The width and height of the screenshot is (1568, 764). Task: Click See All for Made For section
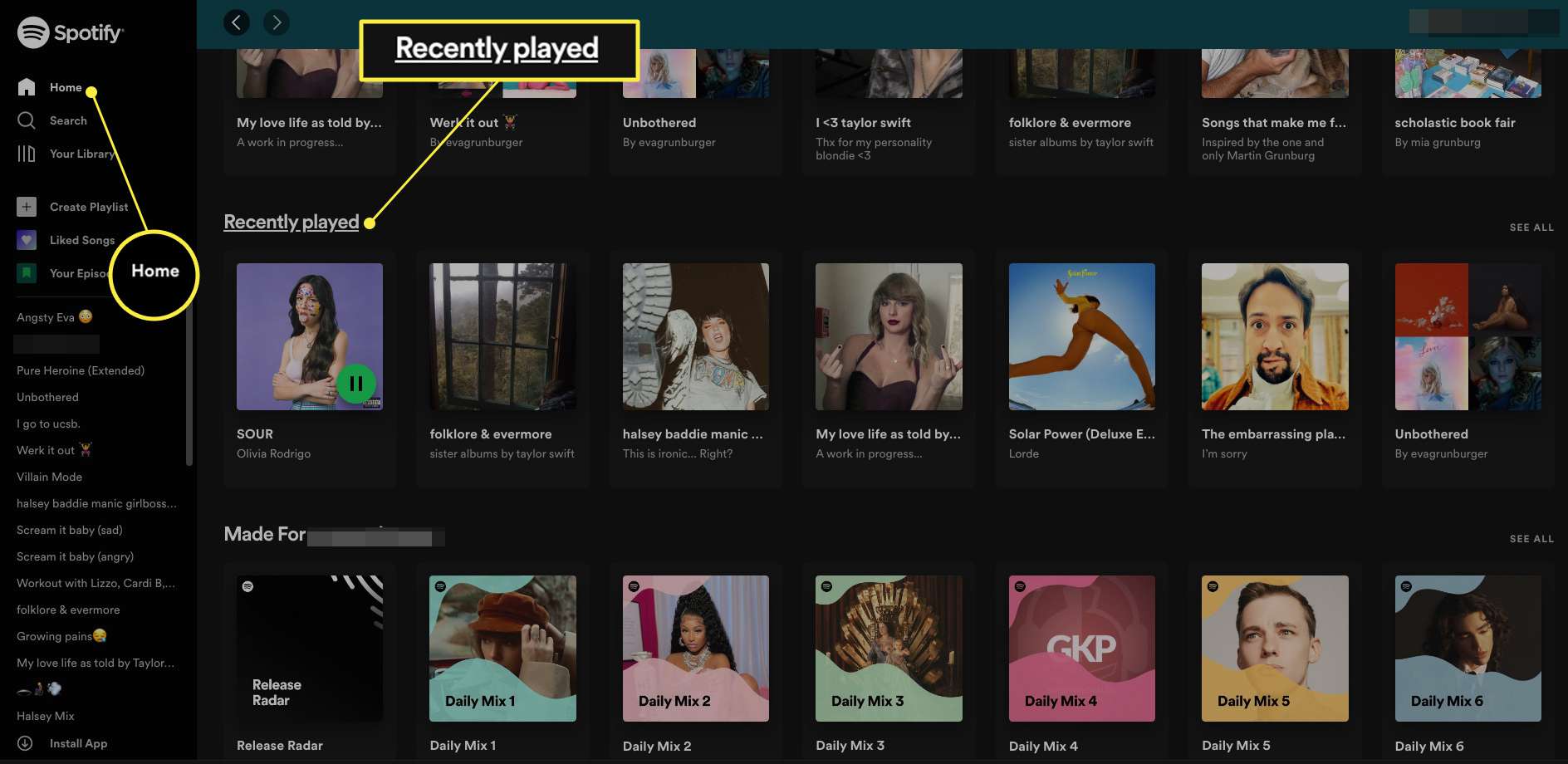pos(1531,539)
